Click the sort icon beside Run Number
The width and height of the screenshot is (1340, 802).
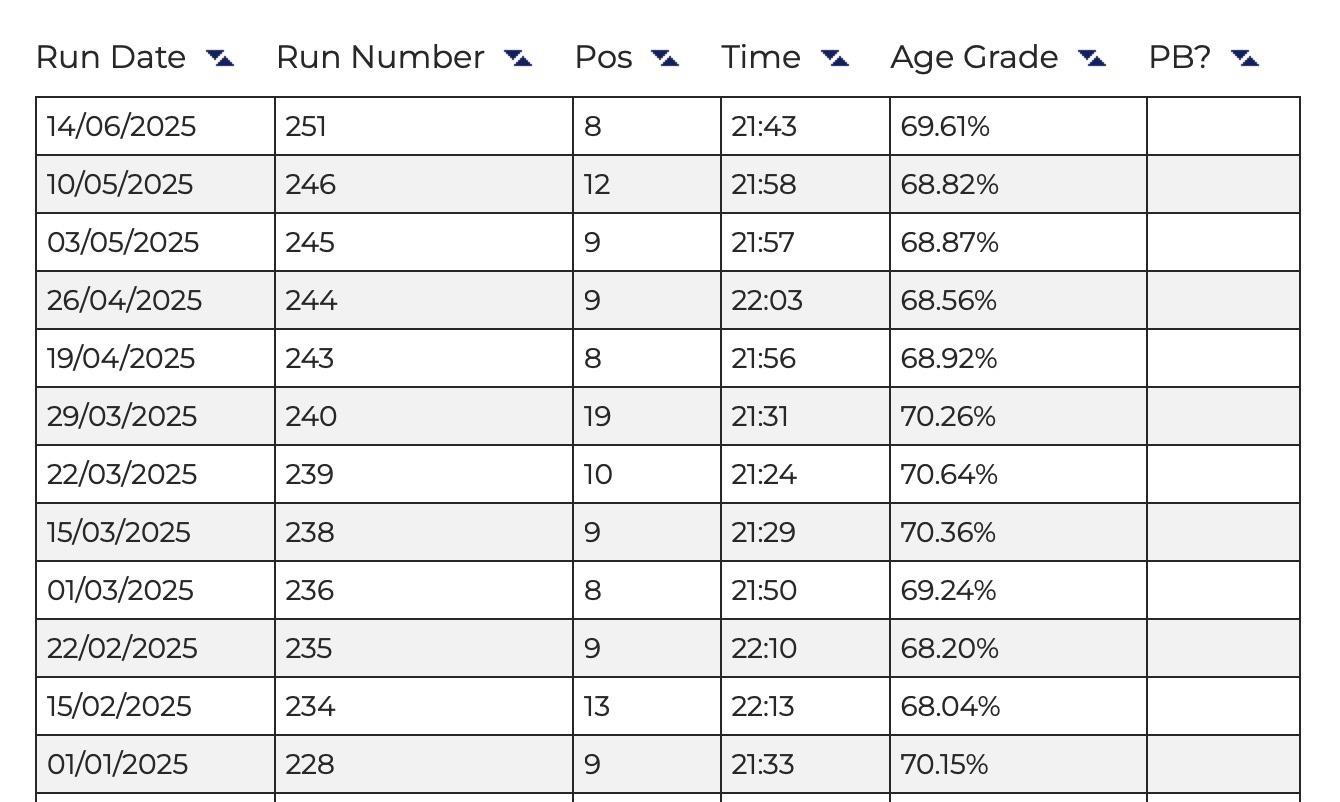click(518, 59)
